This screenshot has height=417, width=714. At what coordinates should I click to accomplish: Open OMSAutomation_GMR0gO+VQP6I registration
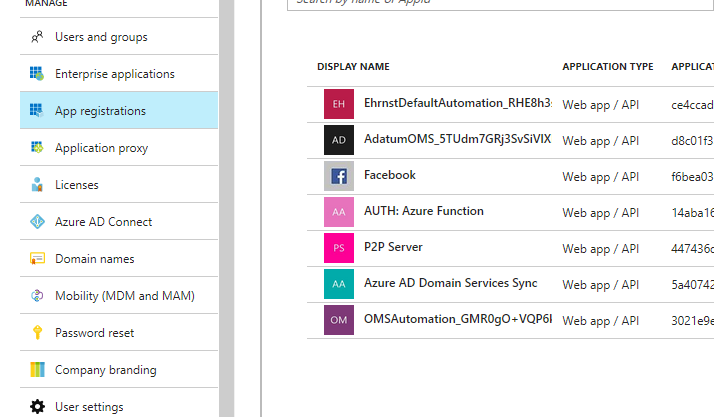(458, 319)
